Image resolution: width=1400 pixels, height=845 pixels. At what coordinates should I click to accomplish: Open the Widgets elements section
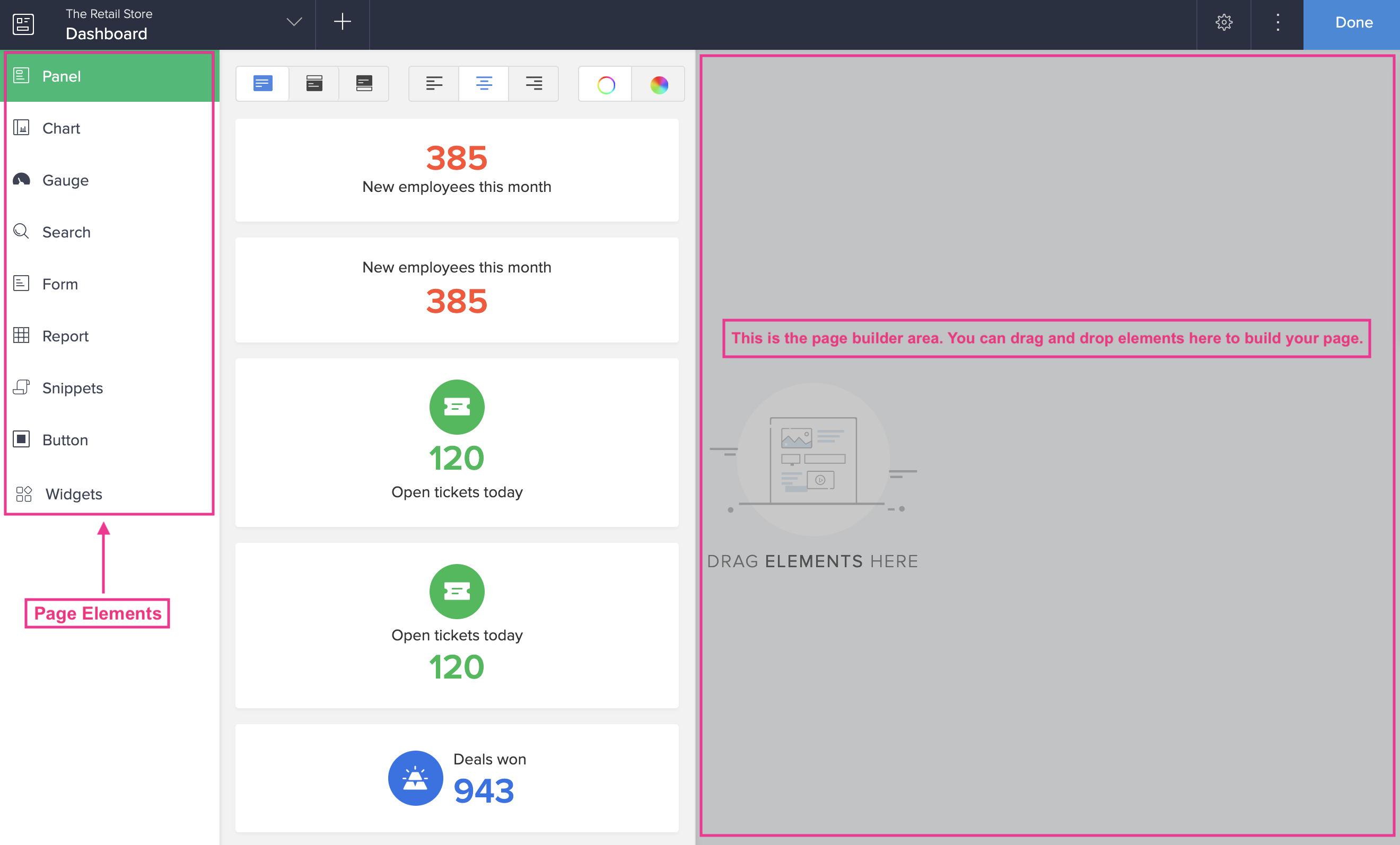tap(73, 494)
